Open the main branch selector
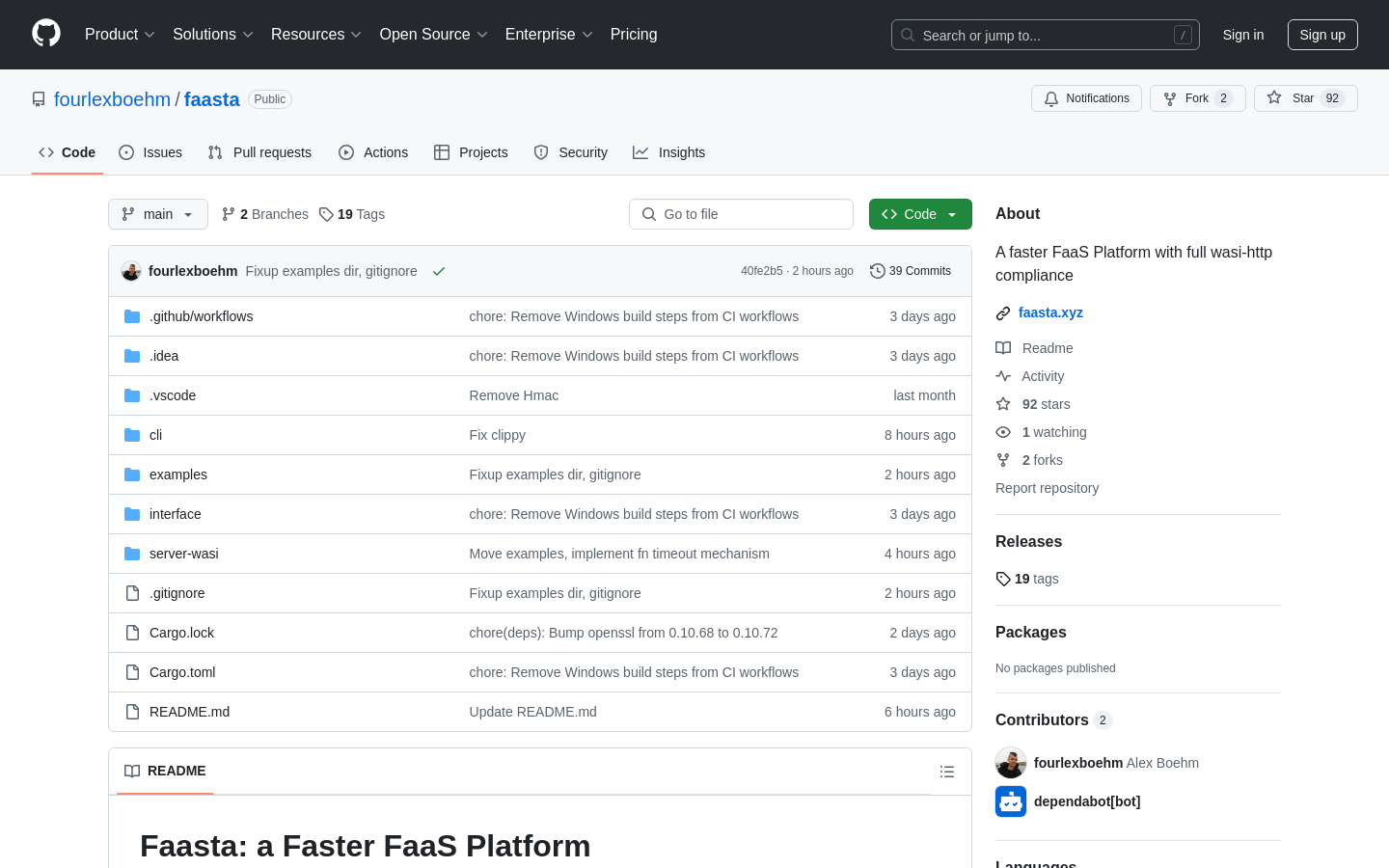The image size is (1389, 868). tap(158, 214)
